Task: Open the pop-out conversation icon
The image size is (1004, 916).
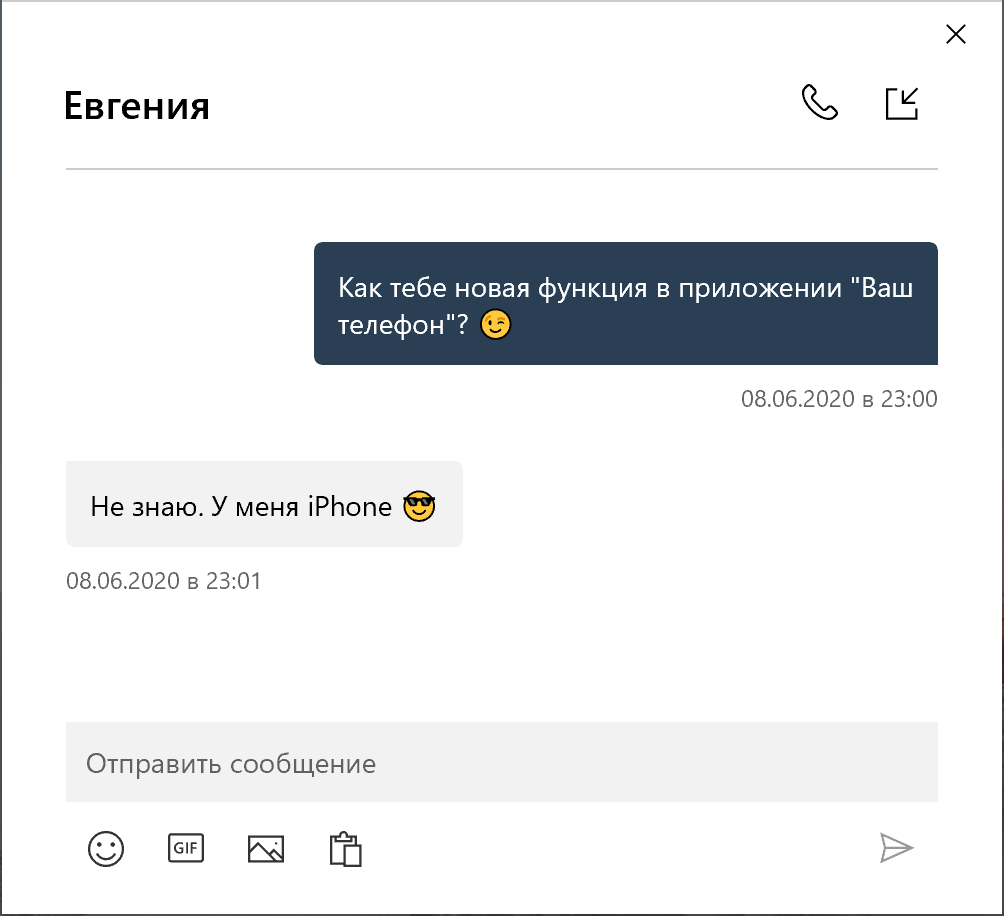Action: 901,101
